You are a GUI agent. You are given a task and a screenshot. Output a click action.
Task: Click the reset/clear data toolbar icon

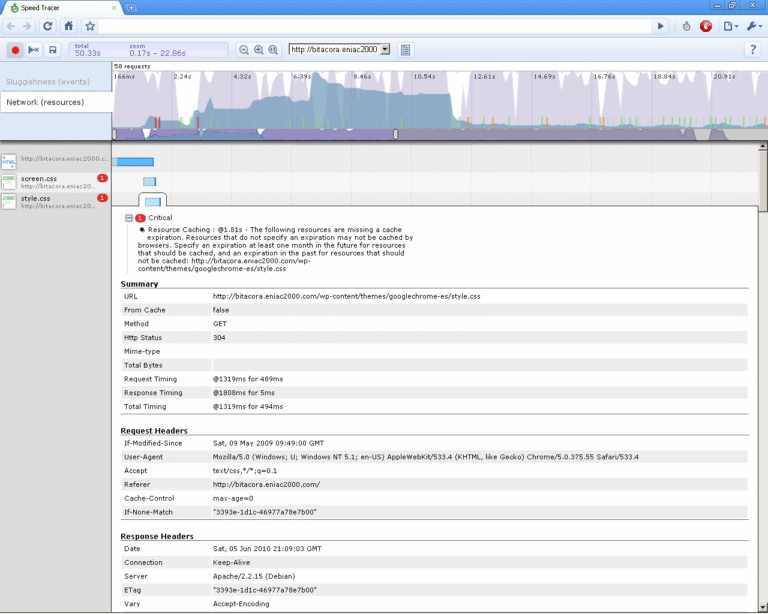click(x=34, y=49)
